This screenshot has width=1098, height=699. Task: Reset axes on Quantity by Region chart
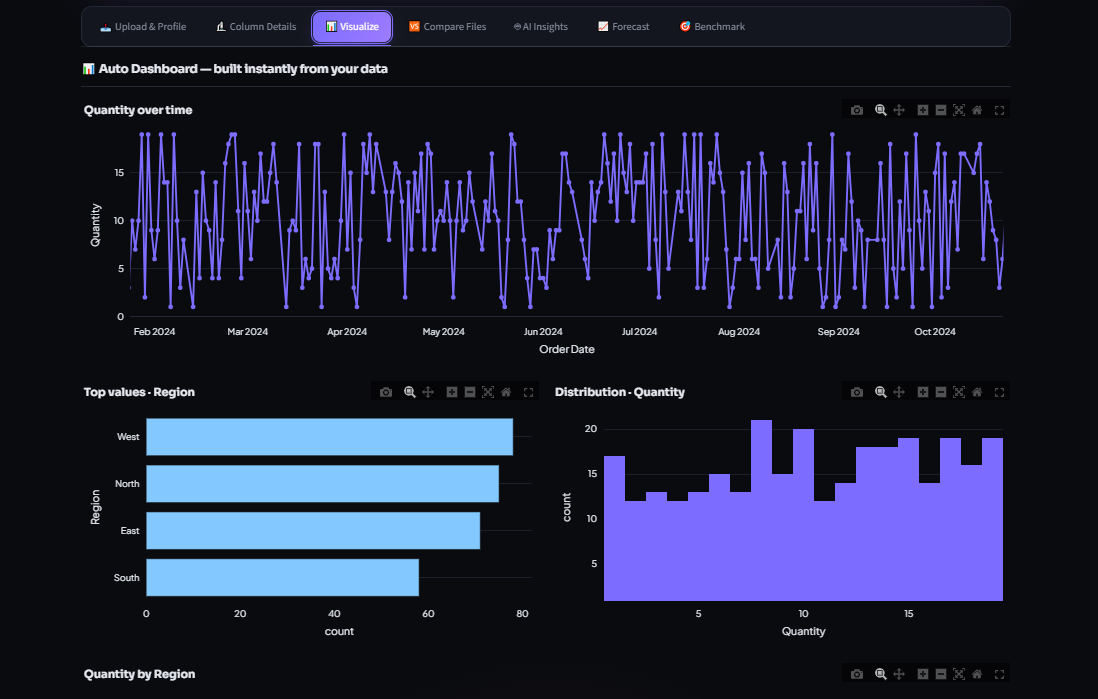tap(977, 674)
